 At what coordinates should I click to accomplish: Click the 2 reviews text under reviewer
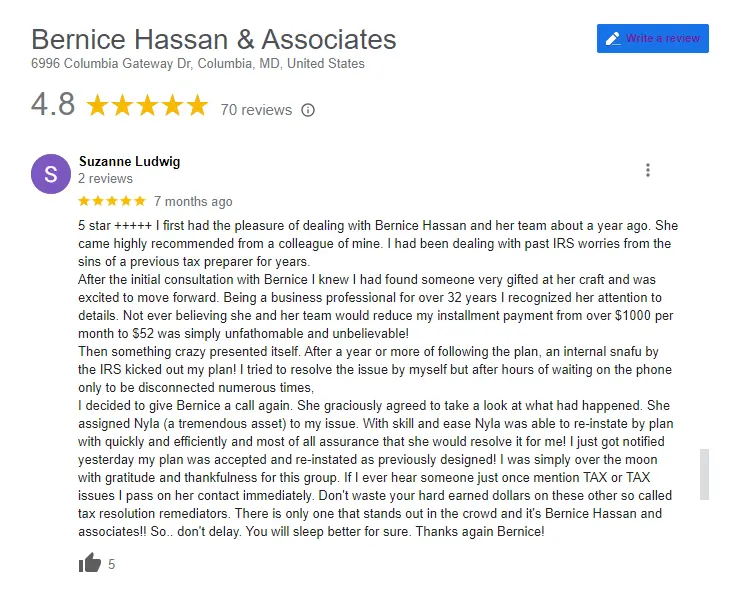[105, 178]
